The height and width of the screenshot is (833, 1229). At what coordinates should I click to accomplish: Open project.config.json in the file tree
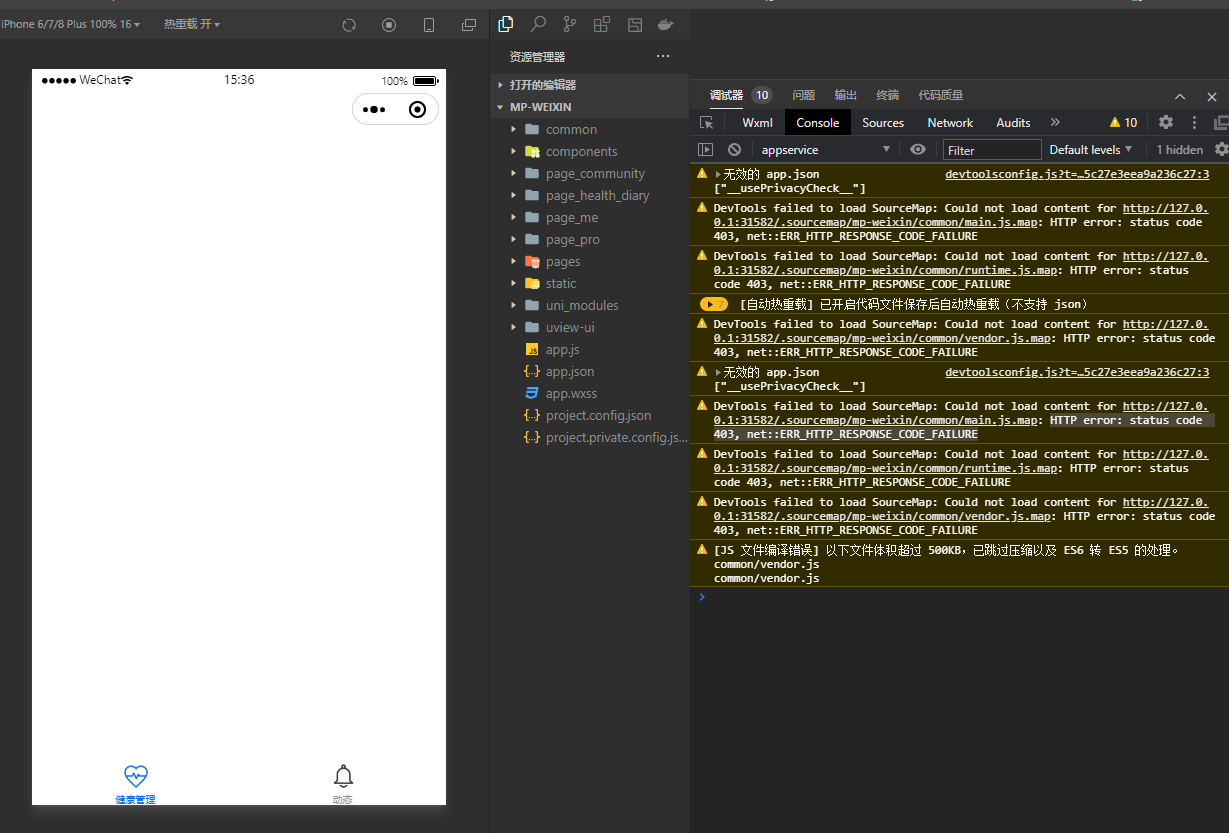click(x=590, y=415)
